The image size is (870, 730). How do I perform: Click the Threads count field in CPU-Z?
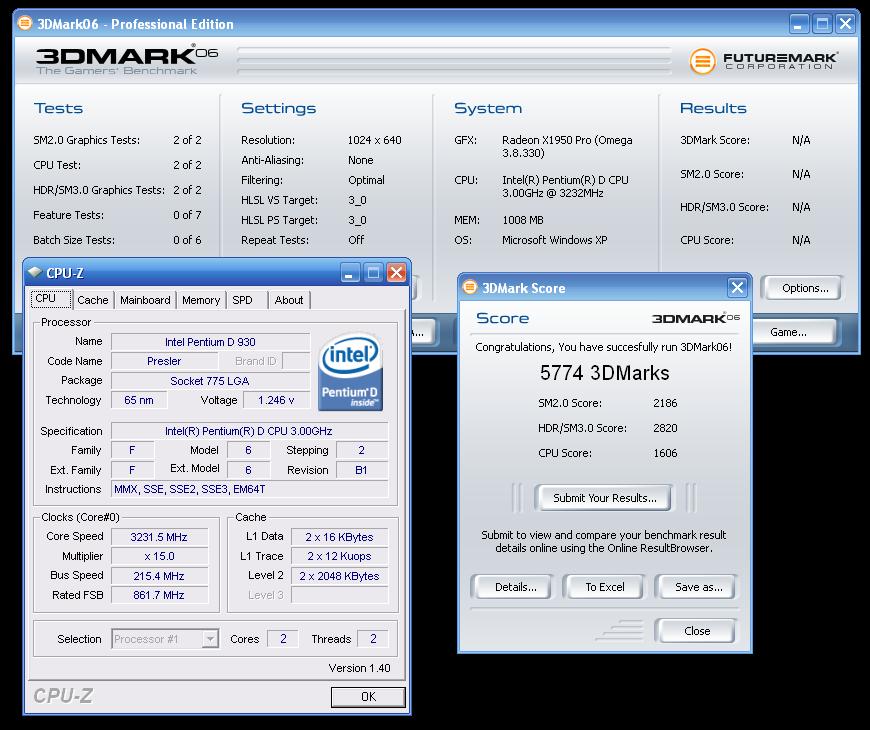(373, 639)
